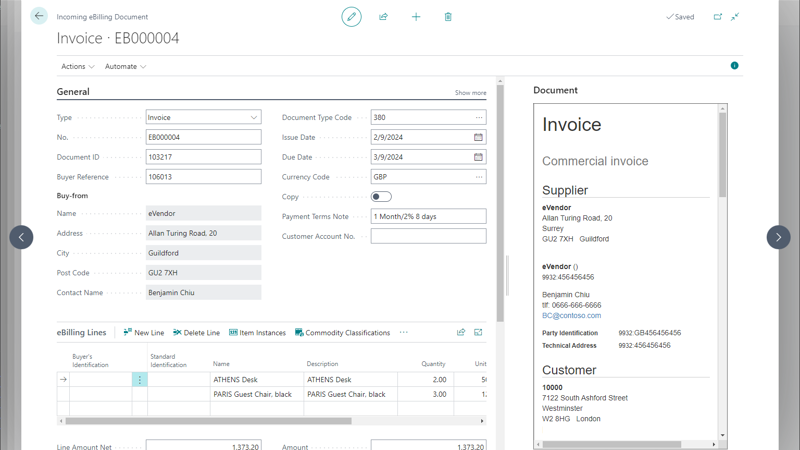
Task: Open Currency Code lookup ellipsis
Action: coord(478,177)
